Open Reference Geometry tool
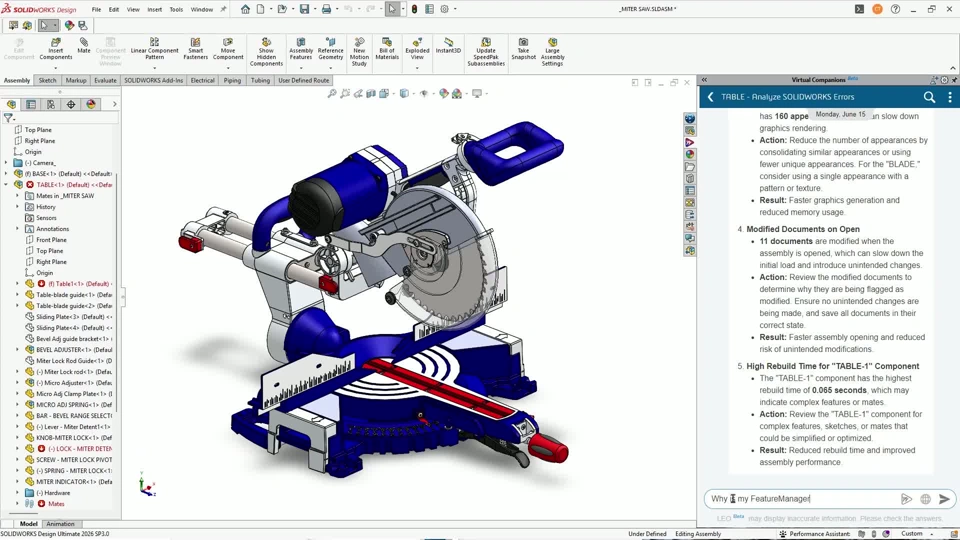Screen dimensions: 960x540 [331, 48]
